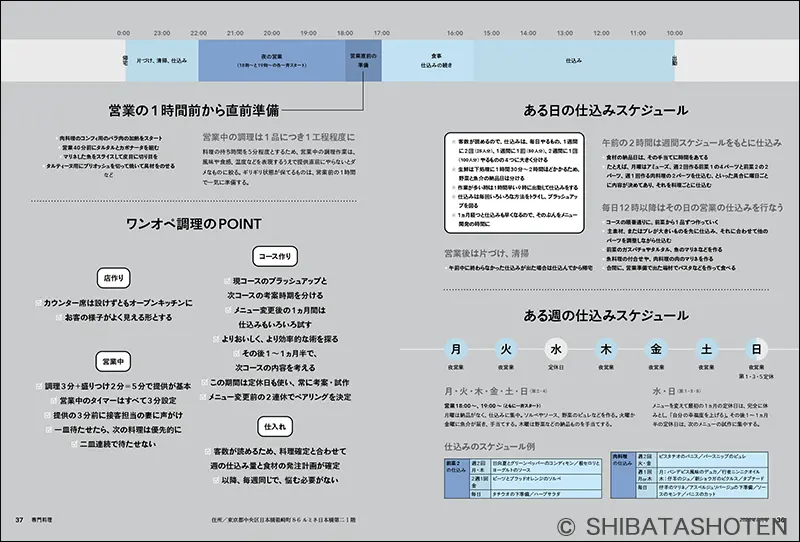Click the ワンオペ調理のPOINT heading
This screenshot has height=542, width=800.
(194, 224)
